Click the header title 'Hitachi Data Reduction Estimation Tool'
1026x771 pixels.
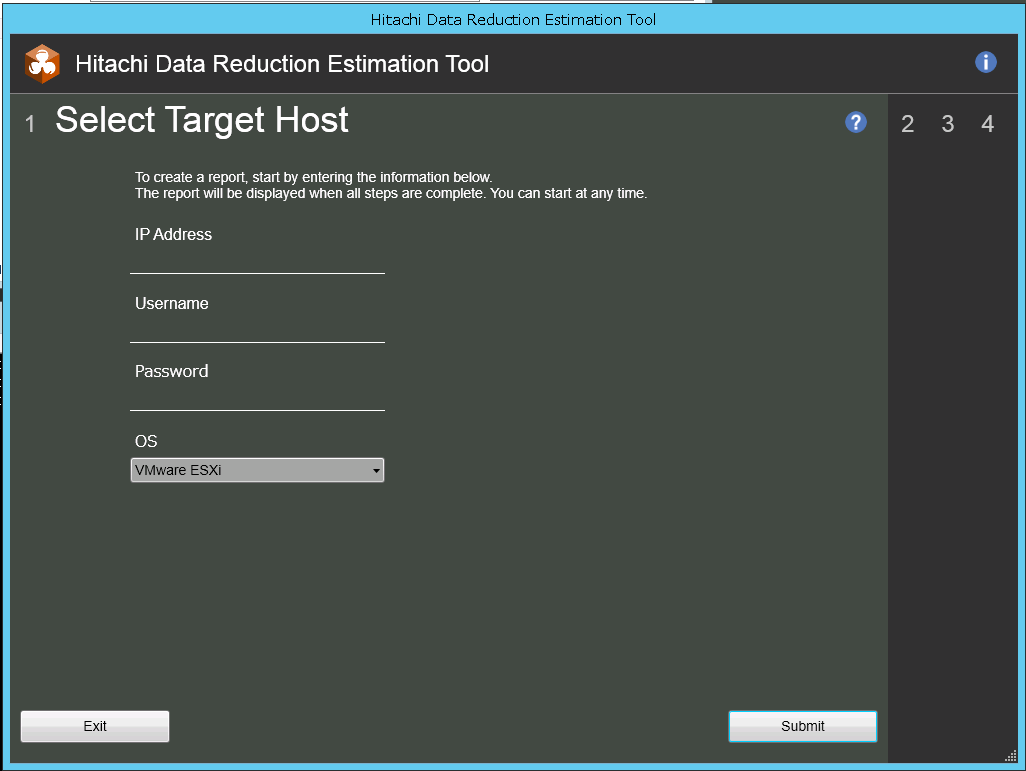tap(282, 63)
